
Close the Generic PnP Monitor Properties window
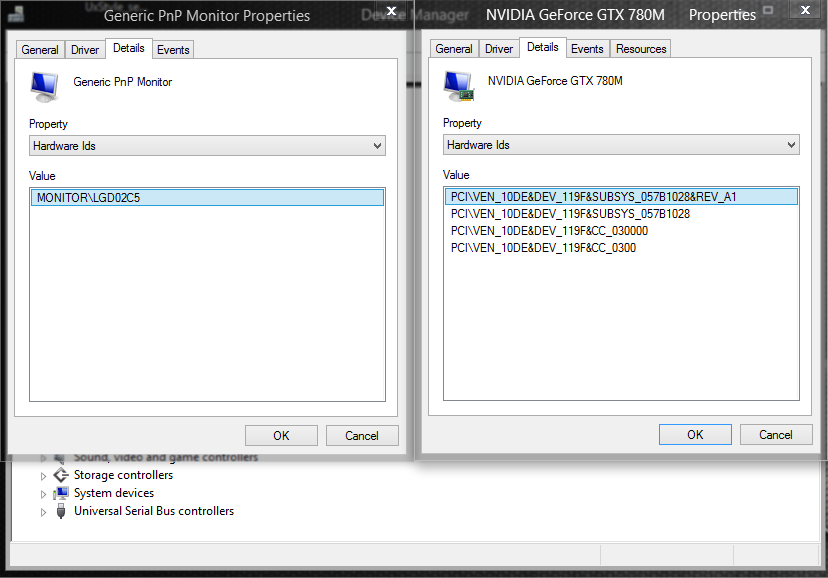click(x=391, y=11)
